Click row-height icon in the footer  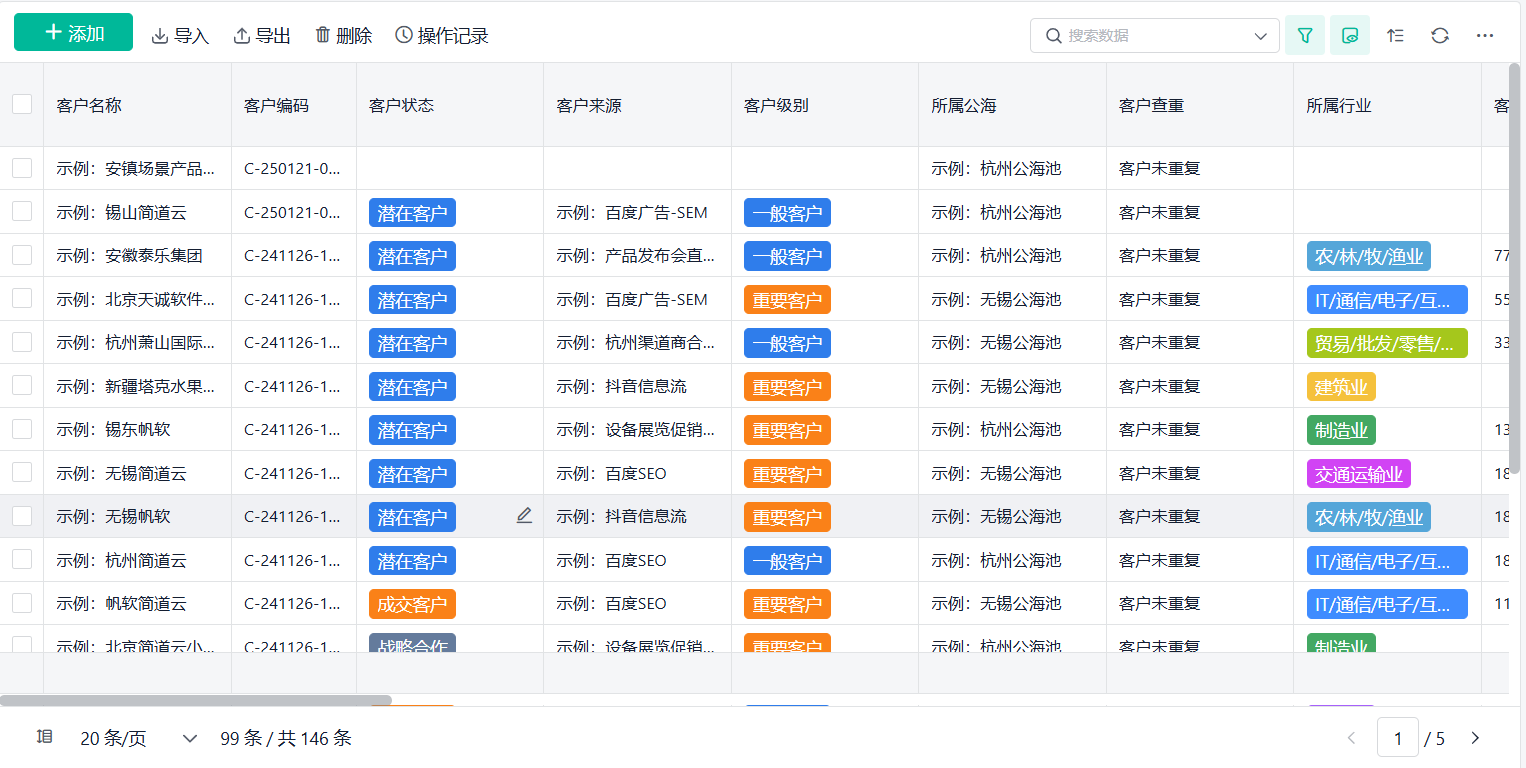click(x=44, y=737)
